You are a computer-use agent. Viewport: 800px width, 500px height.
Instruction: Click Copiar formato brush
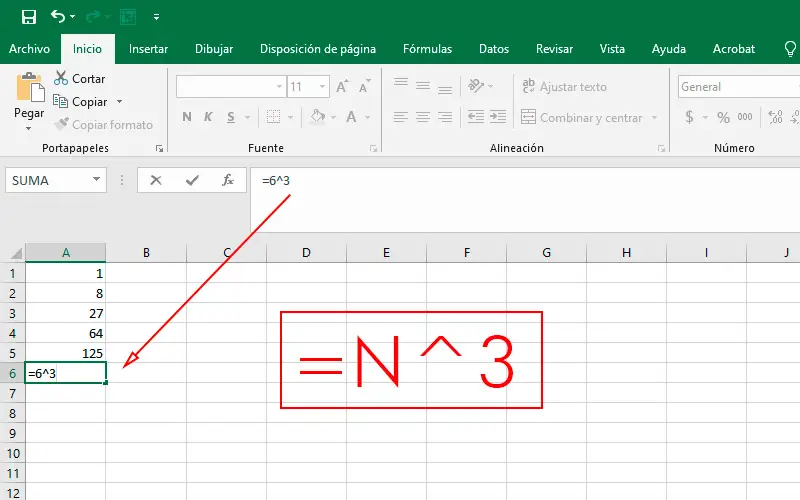104,124
